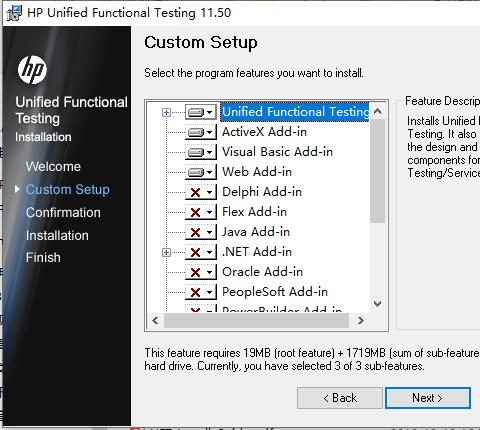Select the Flex Add-in feature

pos(254,212)
